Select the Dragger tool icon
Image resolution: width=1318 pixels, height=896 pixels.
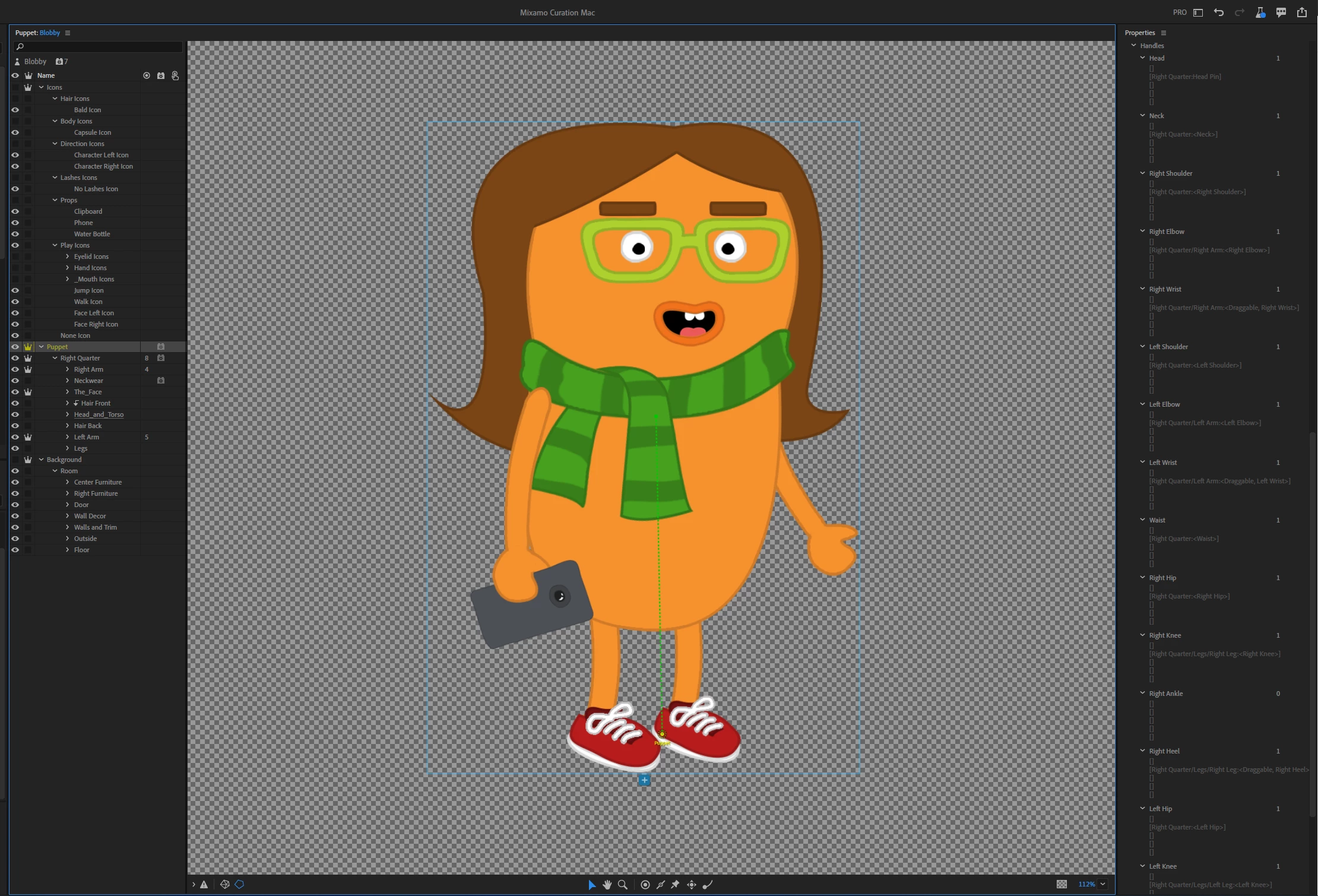[692, 885]
